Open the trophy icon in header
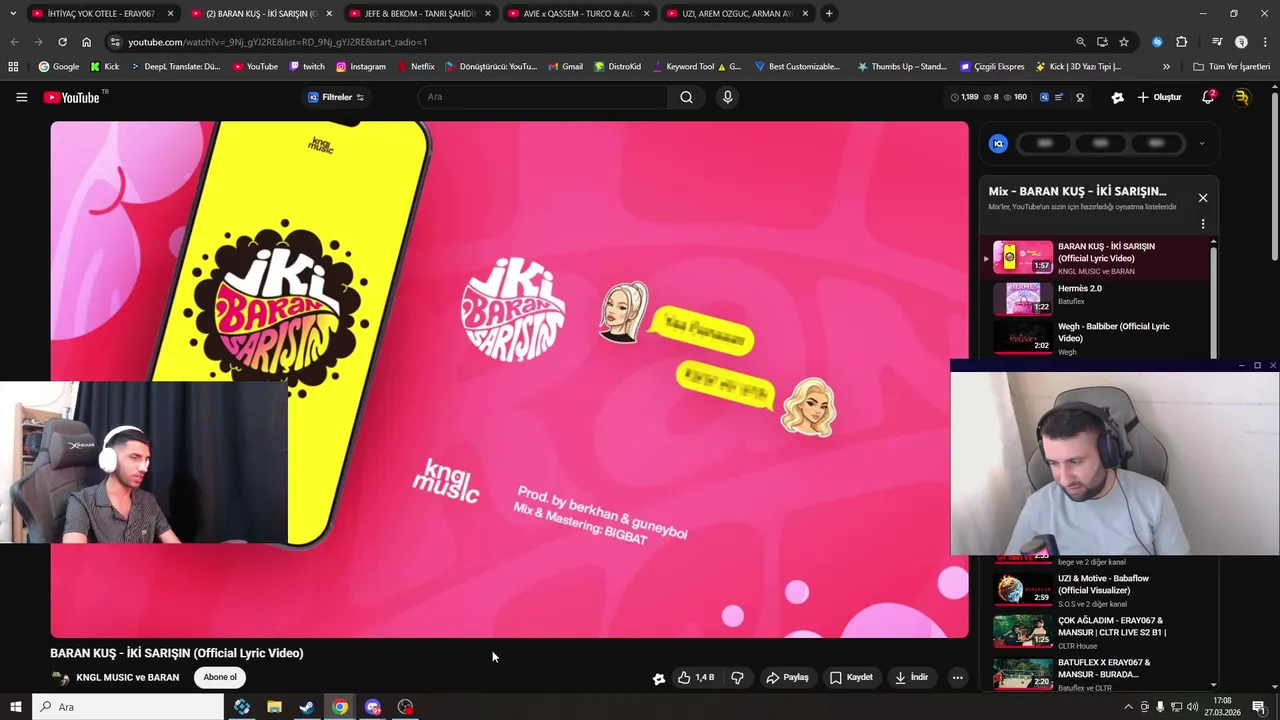Screen dimensions: 1280x720 tap(1080, 97)
